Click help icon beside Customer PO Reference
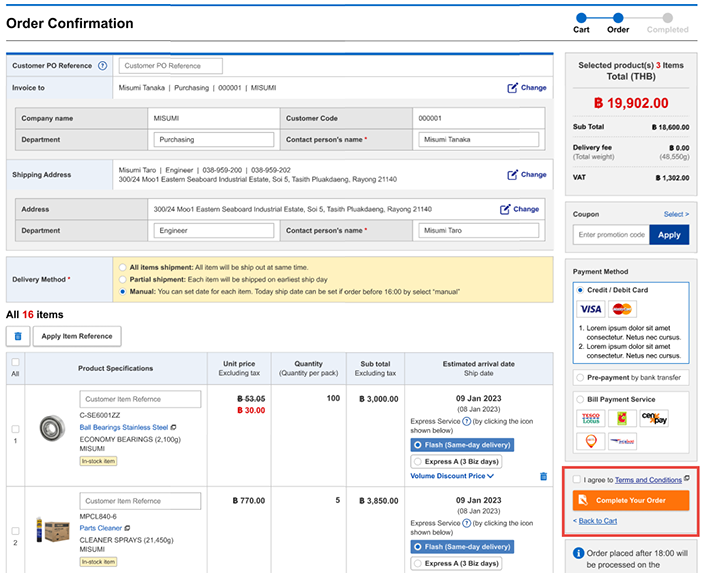 [x=102, y=66]
